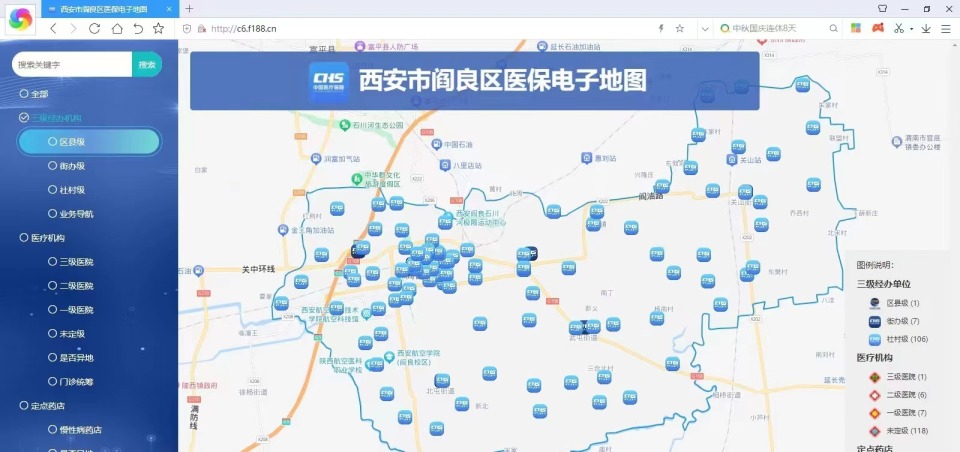
Task: Click the 中国石油 map marker
Action: [437, 144]
